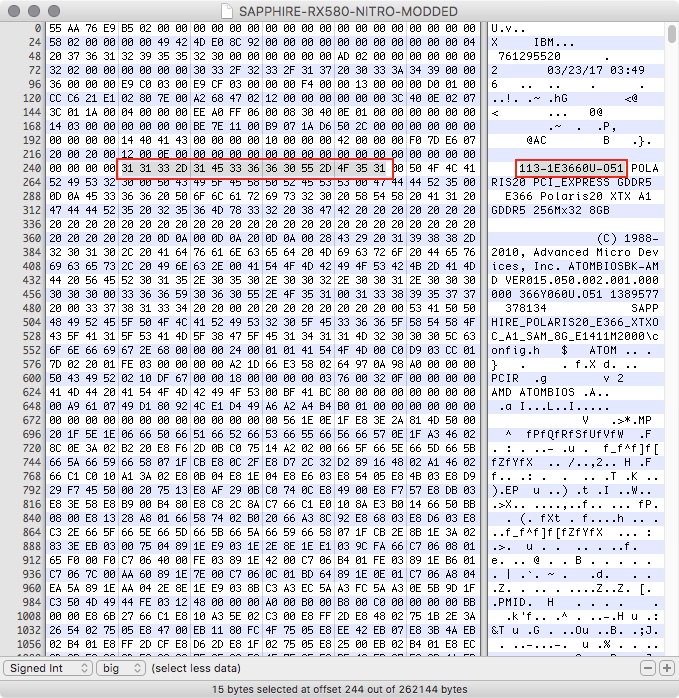
Task: Click the vertical scrollbar thumb
Action: click(x=671, y=34)
